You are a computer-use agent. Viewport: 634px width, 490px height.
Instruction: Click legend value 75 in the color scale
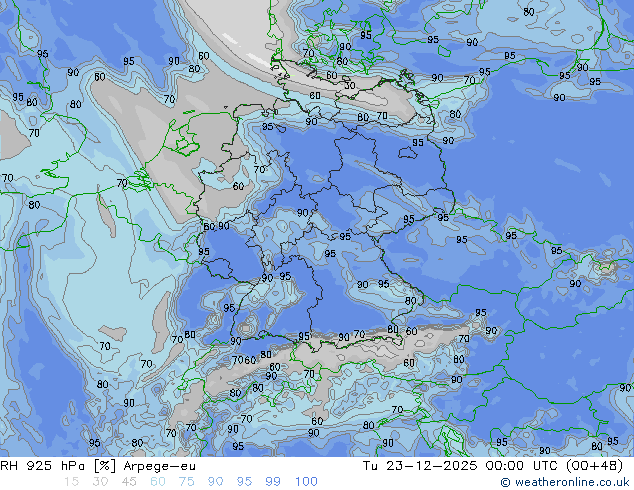pyautogui.click(x=186, y=482)
